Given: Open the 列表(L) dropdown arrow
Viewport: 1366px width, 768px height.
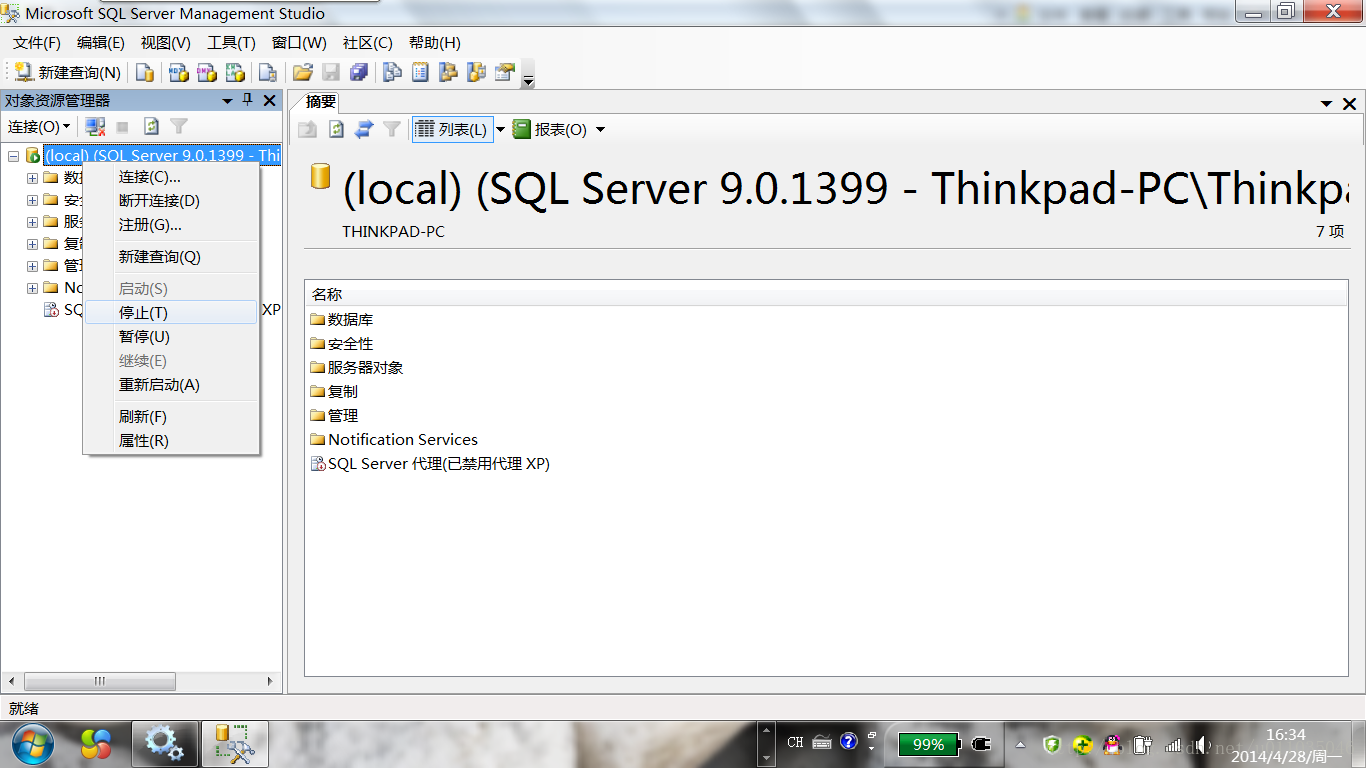Looking at the screenshot, I should 501,130.
